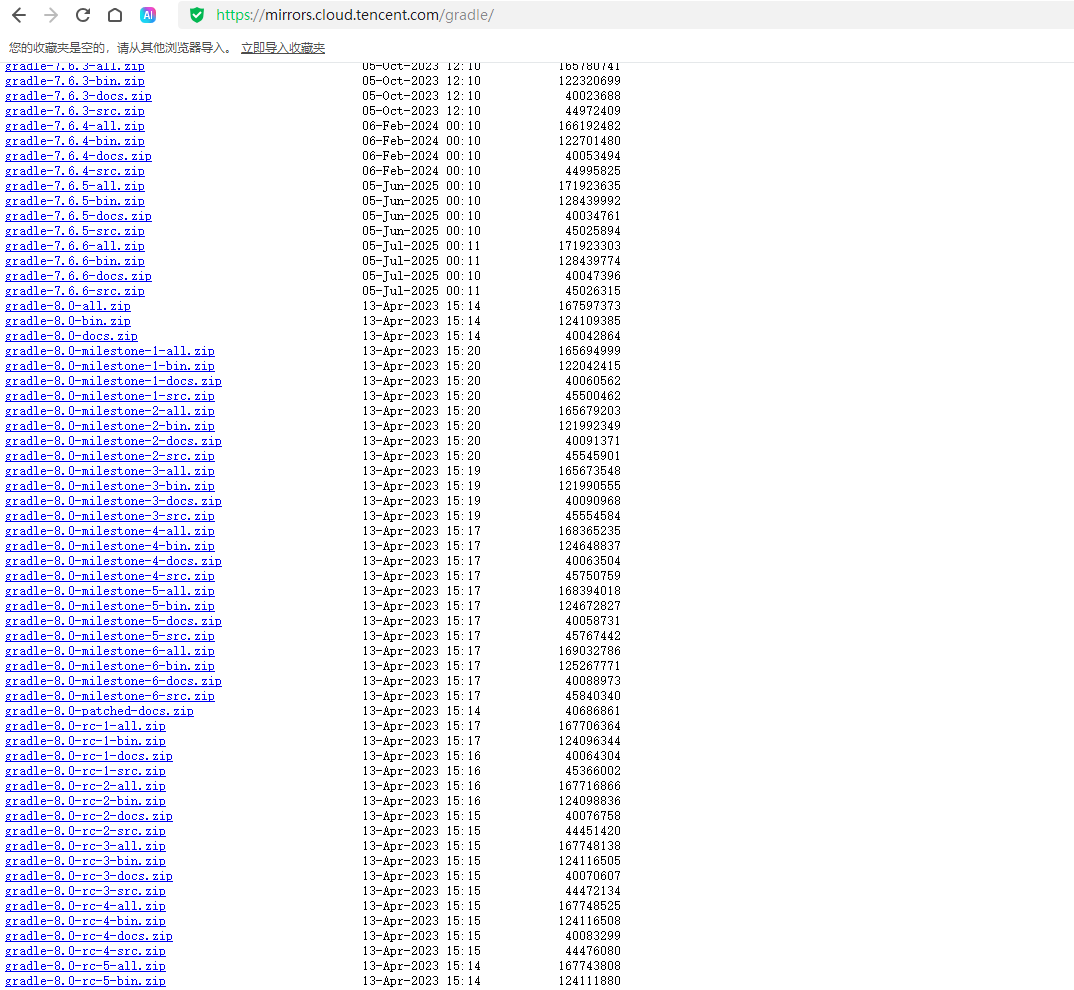
Task: Click gradle-7.6.6-all.zip link
Action: 75,247
